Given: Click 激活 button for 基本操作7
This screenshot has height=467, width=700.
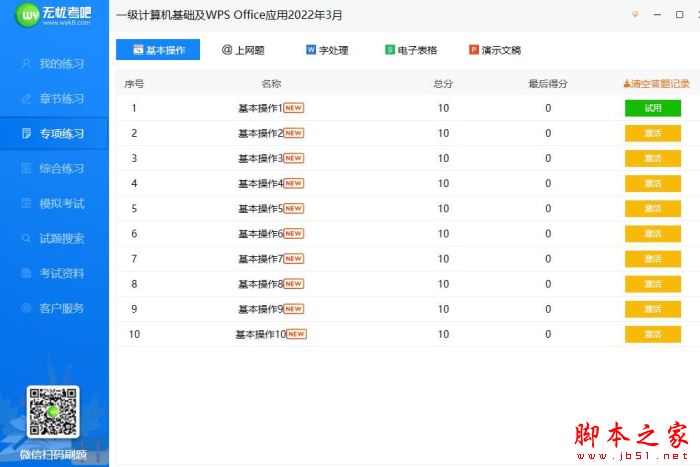Looking at the screenshot, I should pyautogui.click(x=653, y=259).
